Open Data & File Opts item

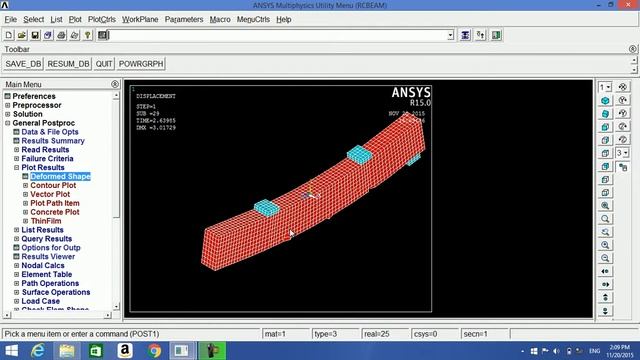[x=50, y=132]
